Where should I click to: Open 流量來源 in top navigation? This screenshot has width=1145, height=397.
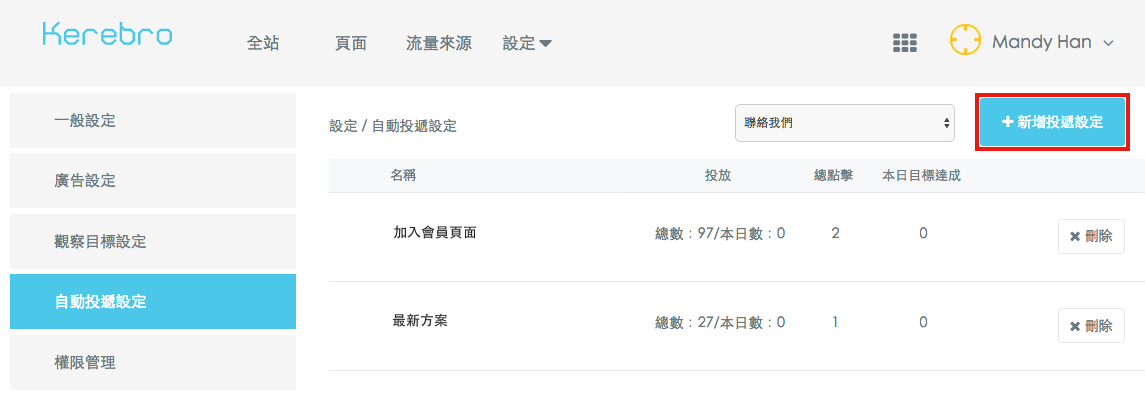pyautogui.click(x=439, y=44)
